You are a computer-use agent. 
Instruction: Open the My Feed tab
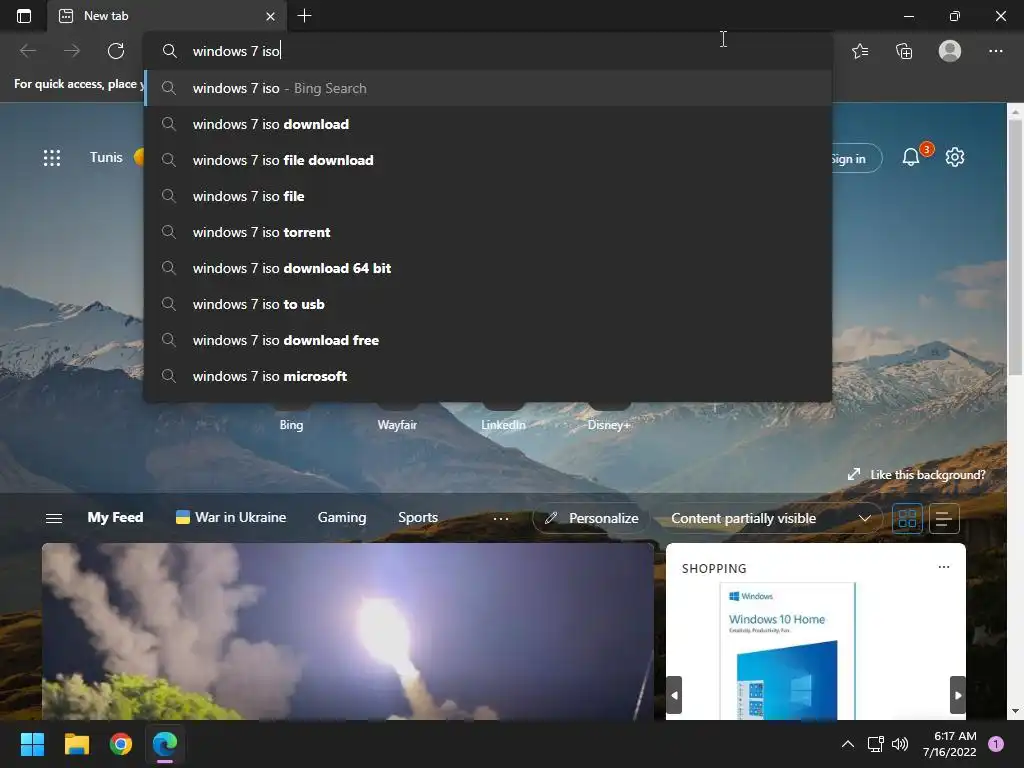pos(115,517)
